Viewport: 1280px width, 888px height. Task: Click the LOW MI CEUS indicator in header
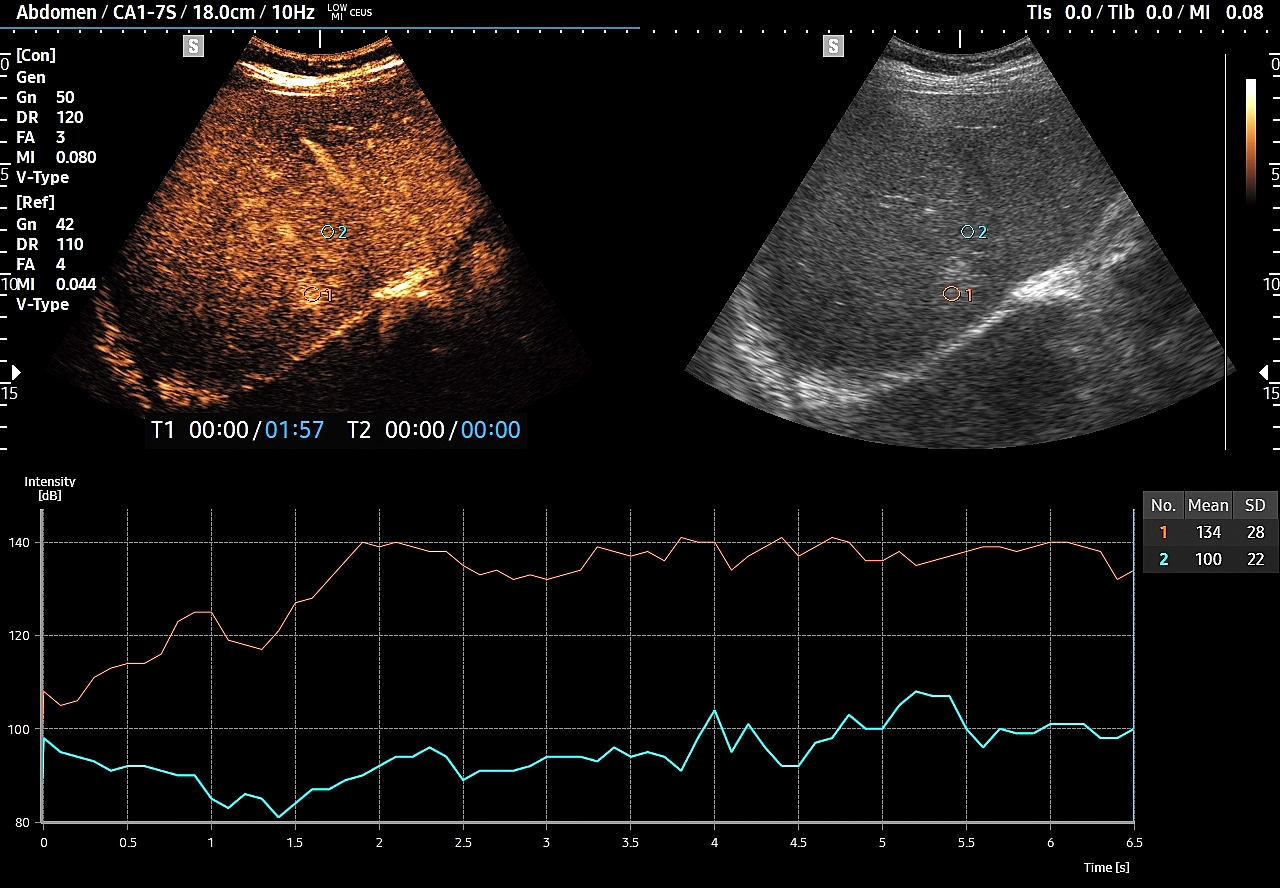[349, 13]
